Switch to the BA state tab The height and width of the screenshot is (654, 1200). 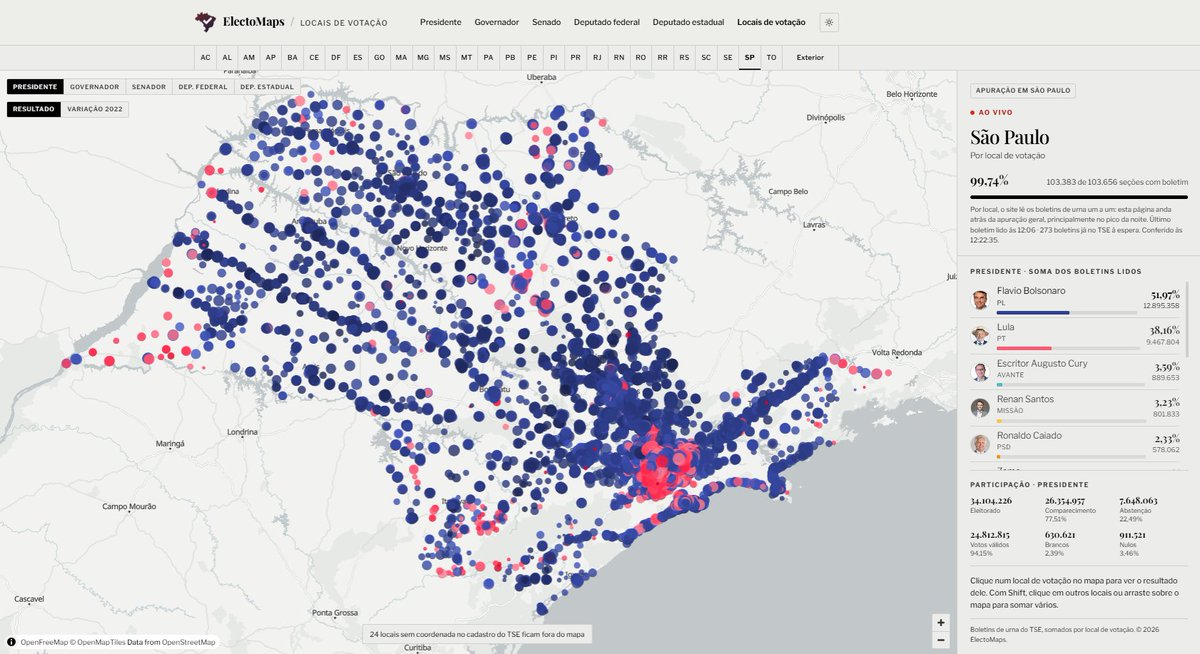tap(292, 58)
